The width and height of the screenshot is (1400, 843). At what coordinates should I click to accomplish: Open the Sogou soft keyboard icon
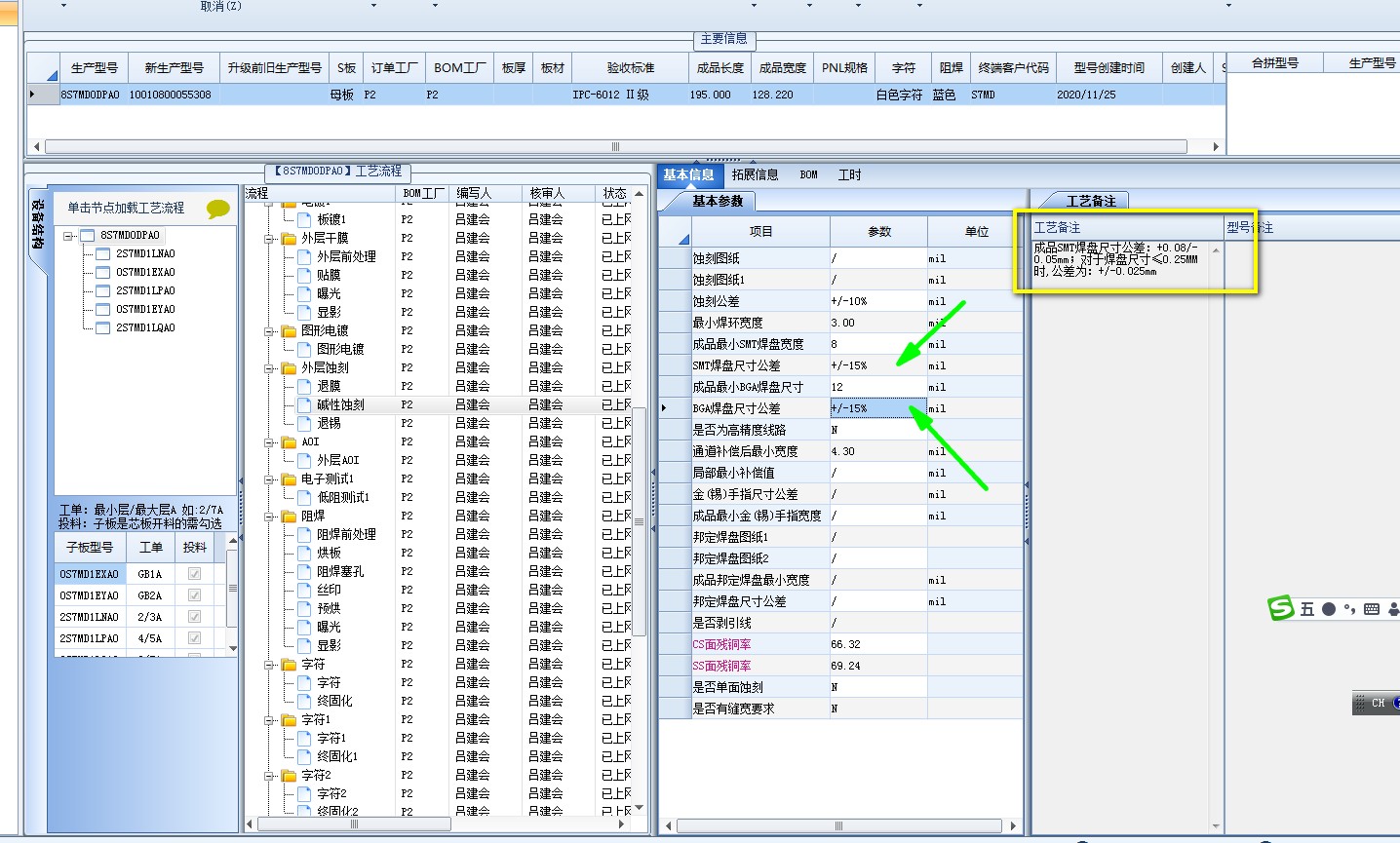(x=1371, y=609)
